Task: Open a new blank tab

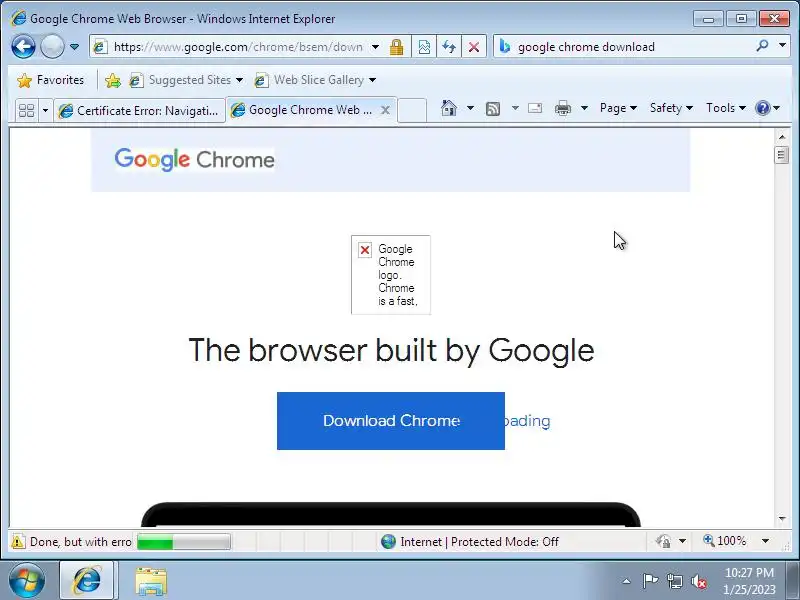Action: tap(412, 110)
